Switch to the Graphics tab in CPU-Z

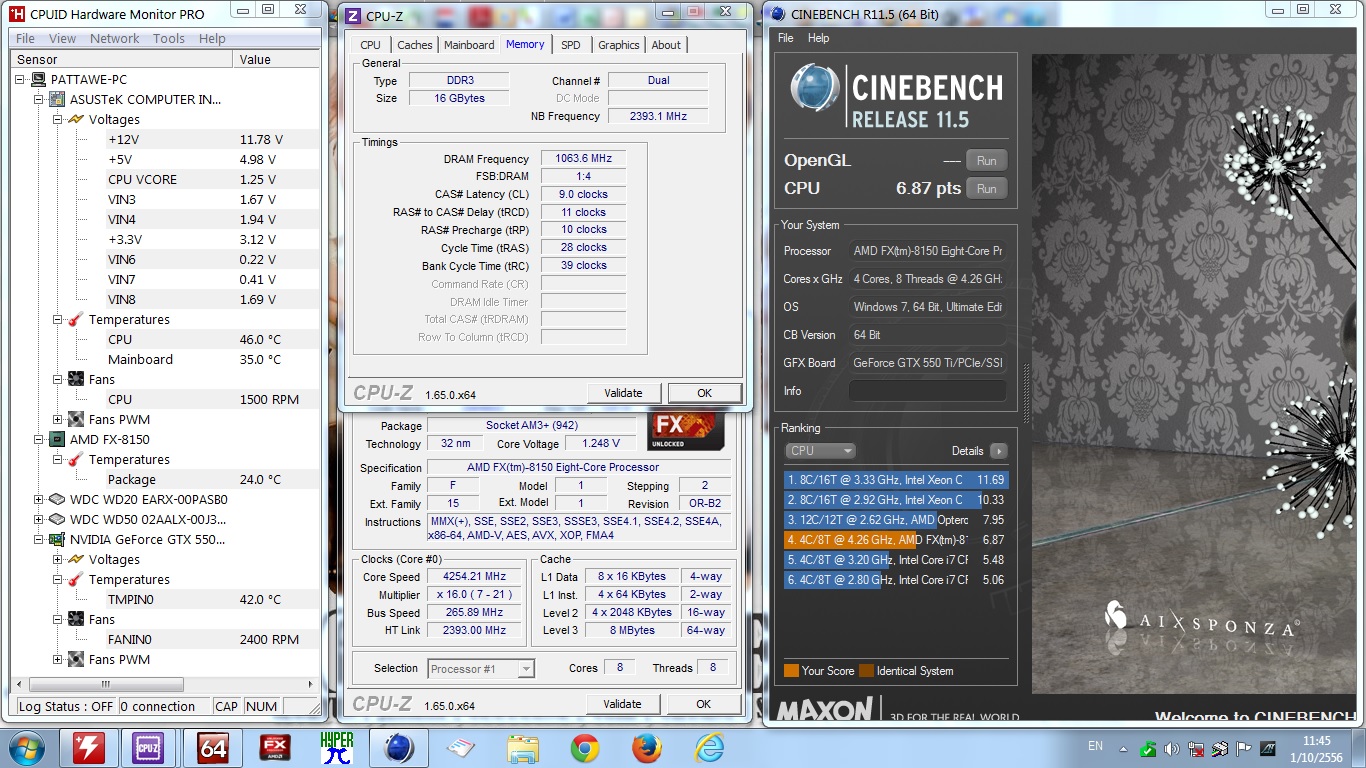619,45
